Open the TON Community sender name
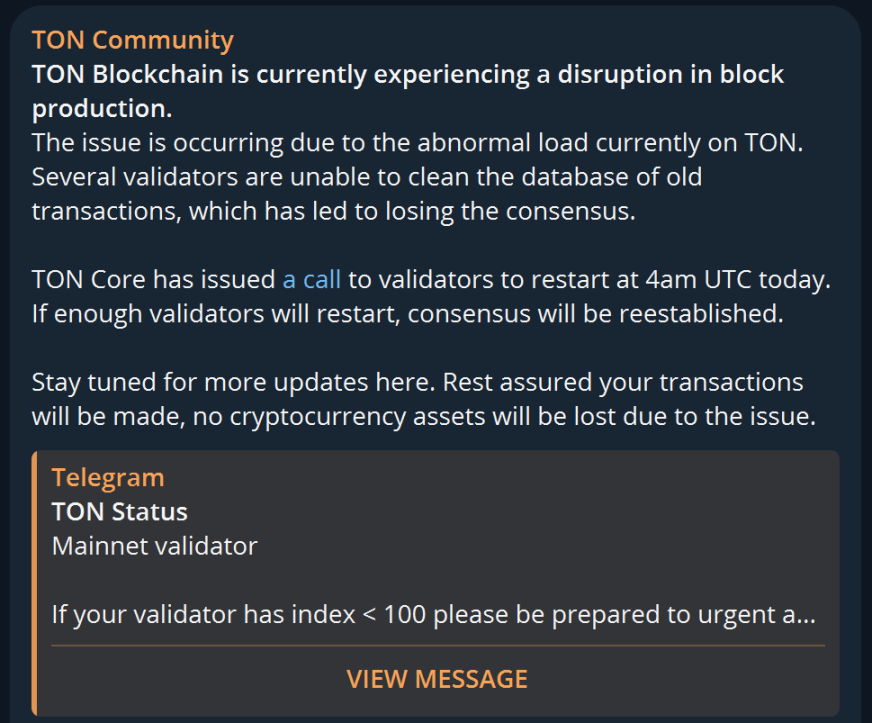Viewport: 872px width, 723px height. click(132, 41)
